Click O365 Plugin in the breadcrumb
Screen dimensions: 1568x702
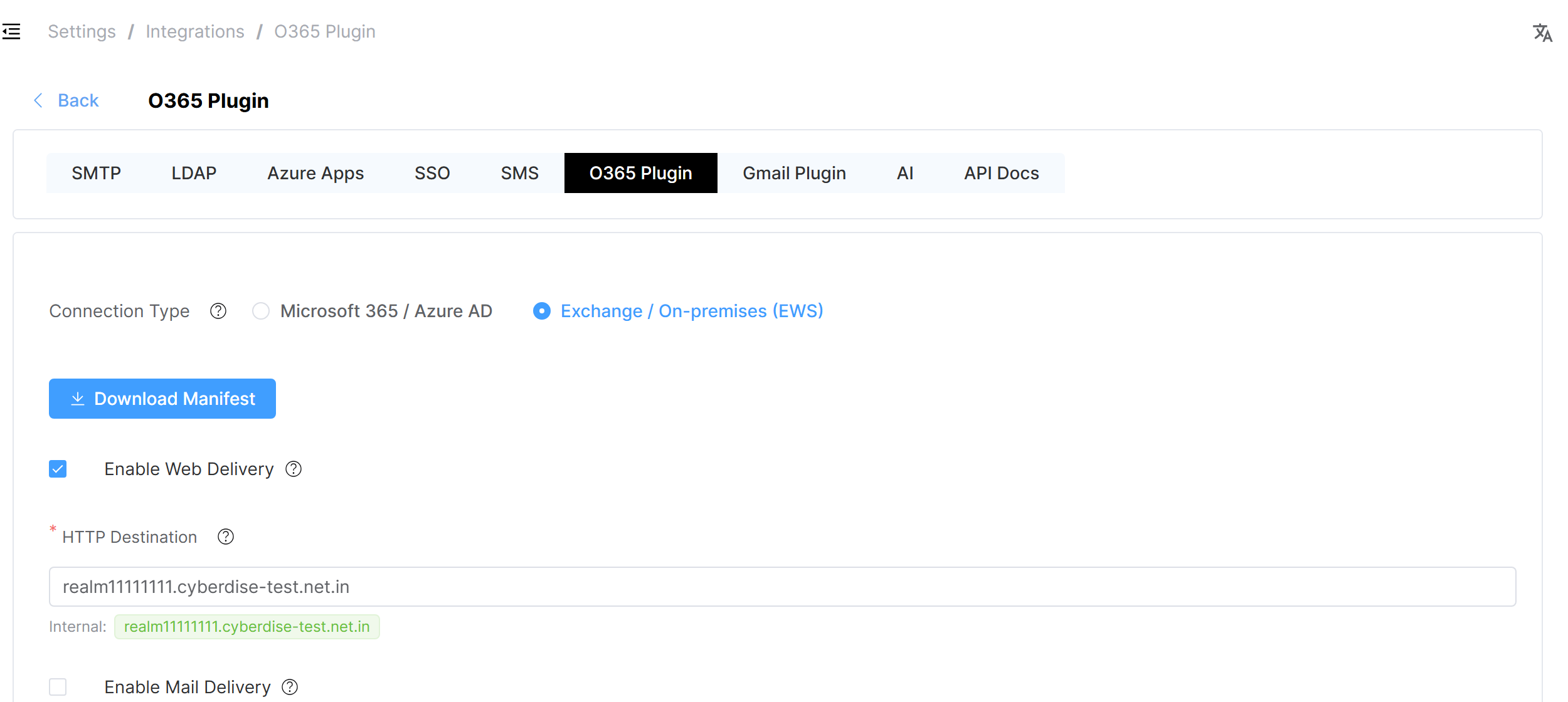point(325,31)
